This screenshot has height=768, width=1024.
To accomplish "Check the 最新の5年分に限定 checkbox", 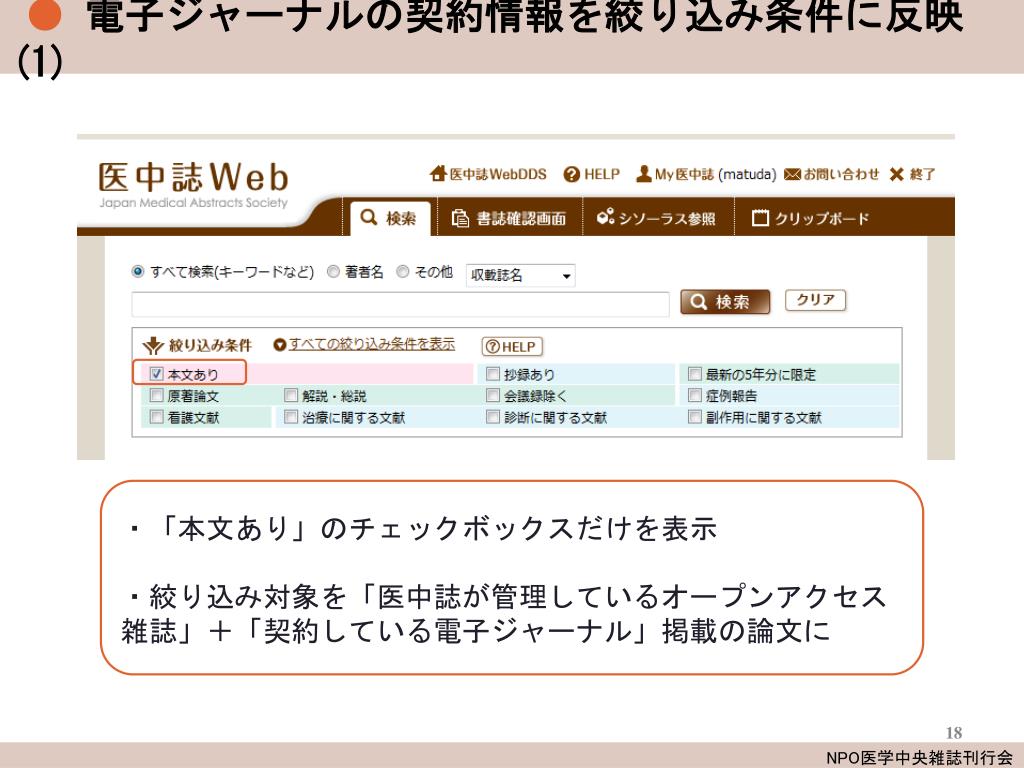I will pyautogui.click(x=695, y=374).
